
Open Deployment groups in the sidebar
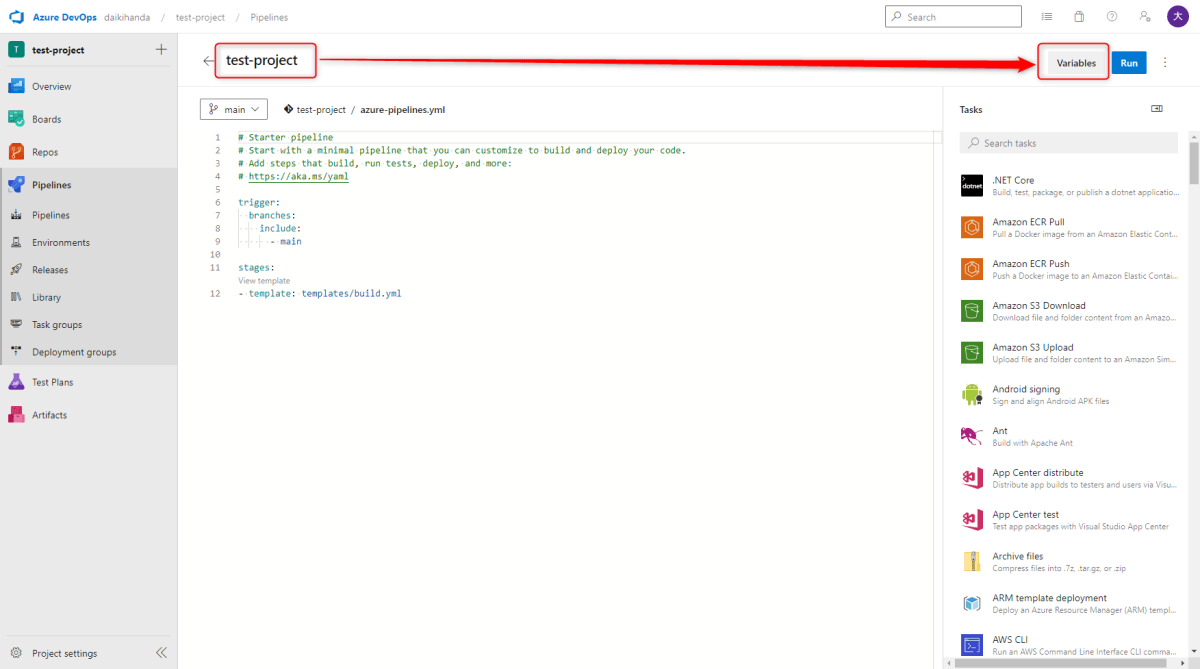point(89,352)
